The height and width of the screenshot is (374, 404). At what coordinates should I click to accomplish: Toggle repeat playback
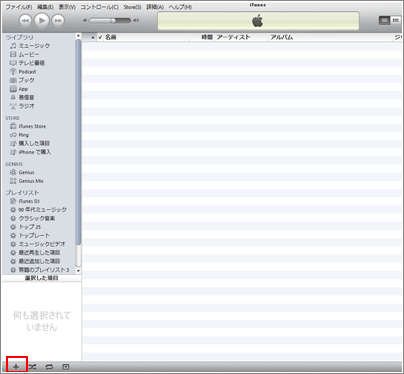point(49,367)
